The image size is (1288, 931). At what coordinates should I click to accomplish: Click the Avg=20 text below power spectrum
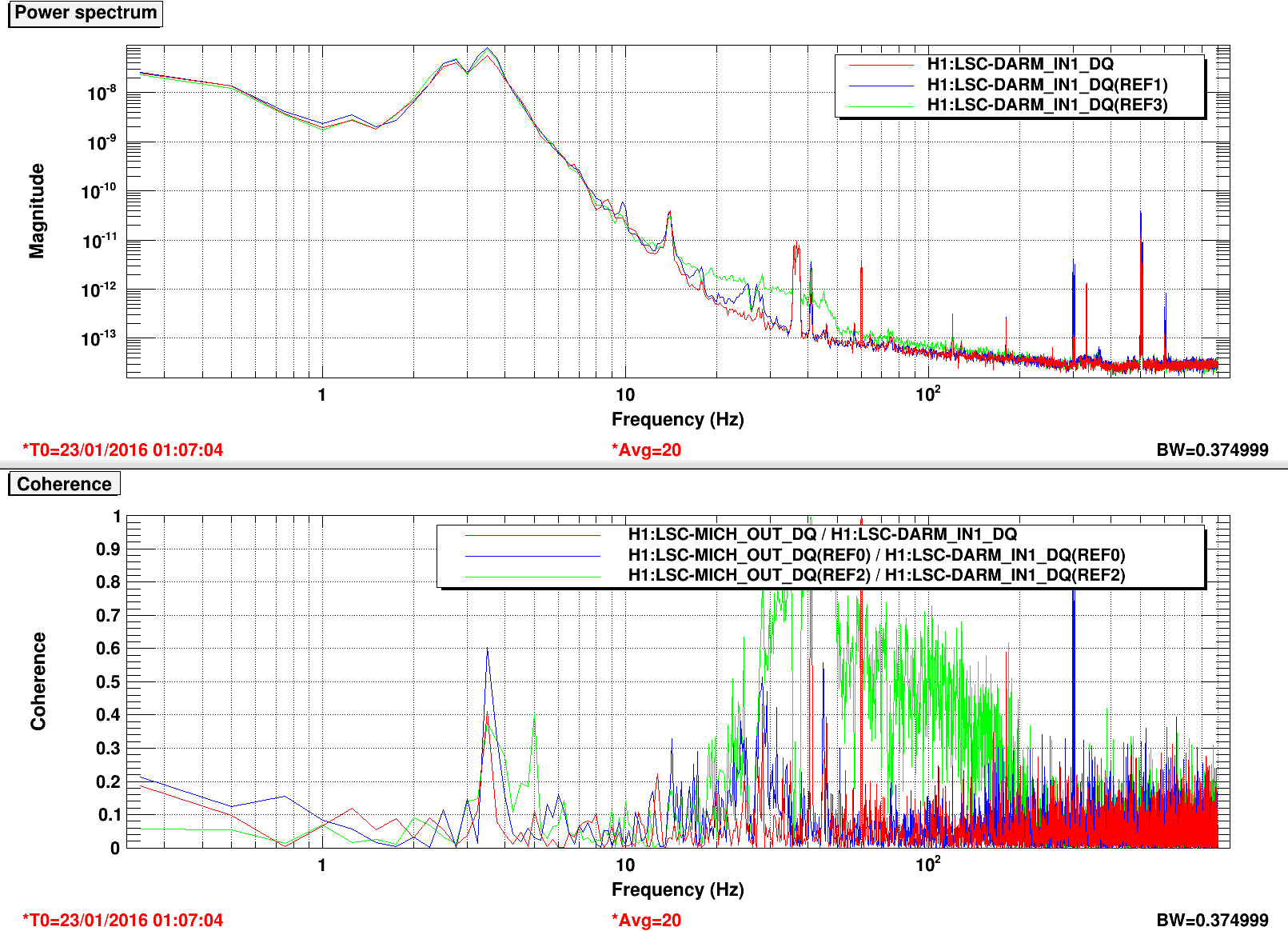[x=646, y=450]
